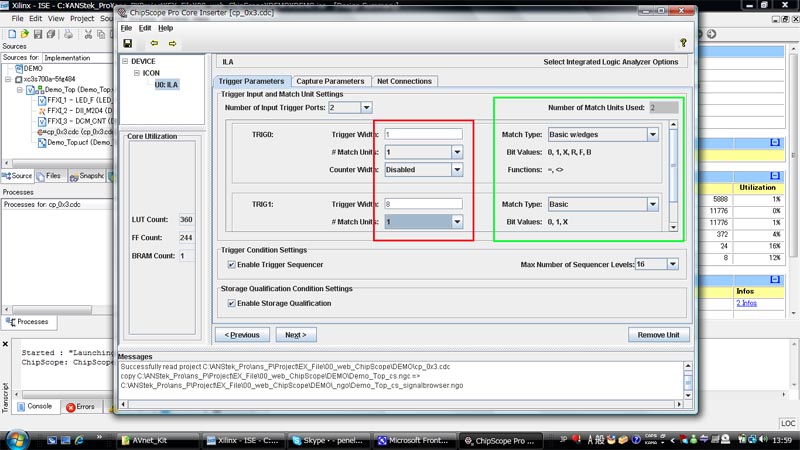Open ChipScope File menu
The height and width of the screenshot is (450, 800).
(126, 28)
